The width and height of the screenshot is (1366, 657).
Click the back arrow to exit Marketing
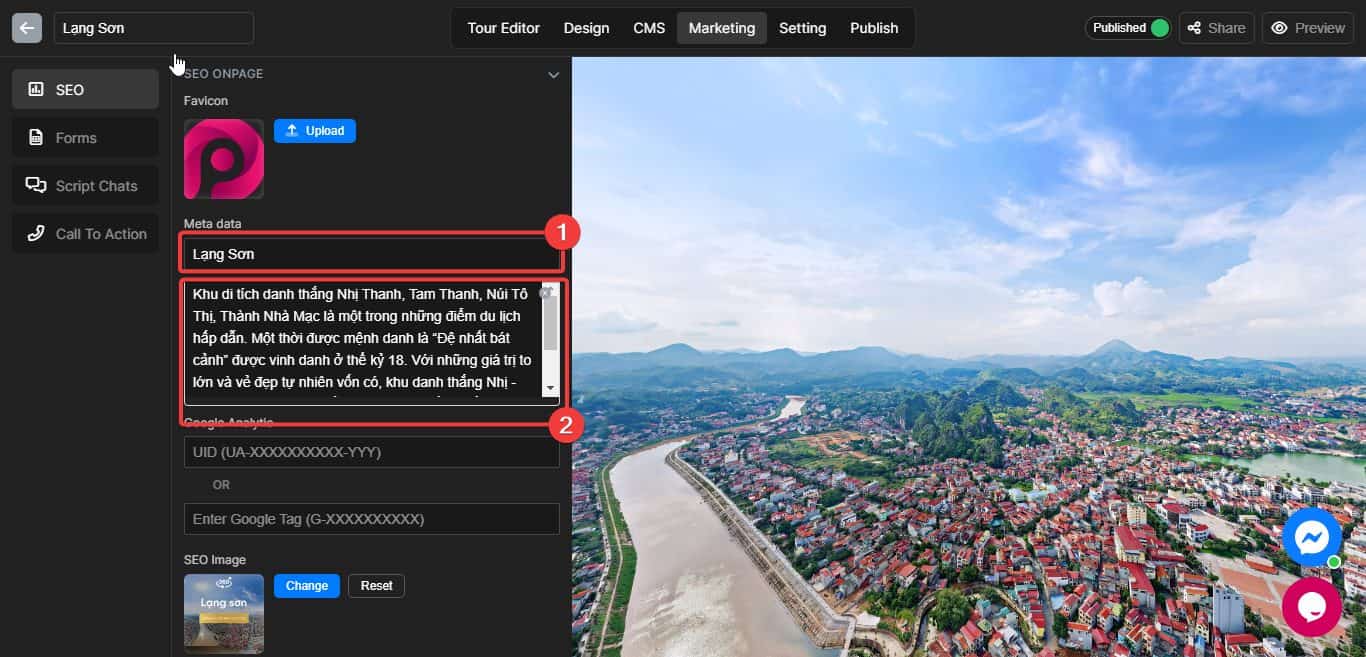(26, 27)
